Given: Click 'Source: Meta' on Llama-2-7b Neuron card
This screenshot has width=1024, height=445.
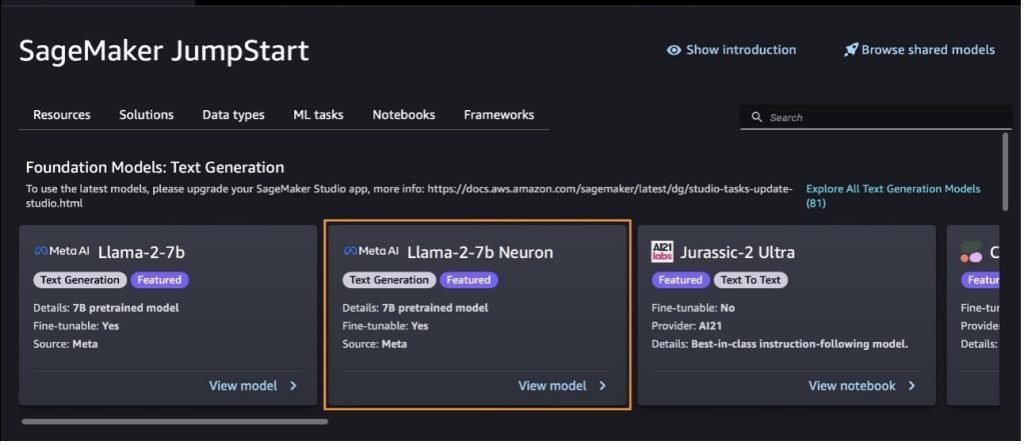Looking at the screenshot, I should pyautogui.click(x=374, y=344).
